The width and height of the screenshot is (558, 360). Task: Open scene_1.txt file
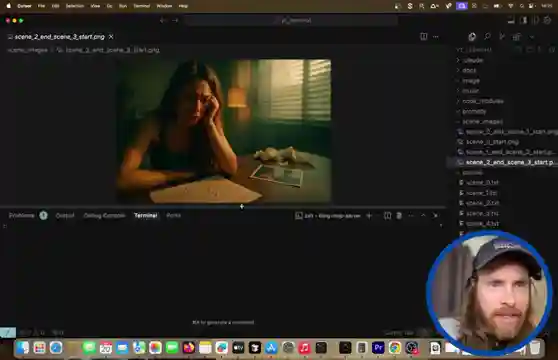point(482,193)
